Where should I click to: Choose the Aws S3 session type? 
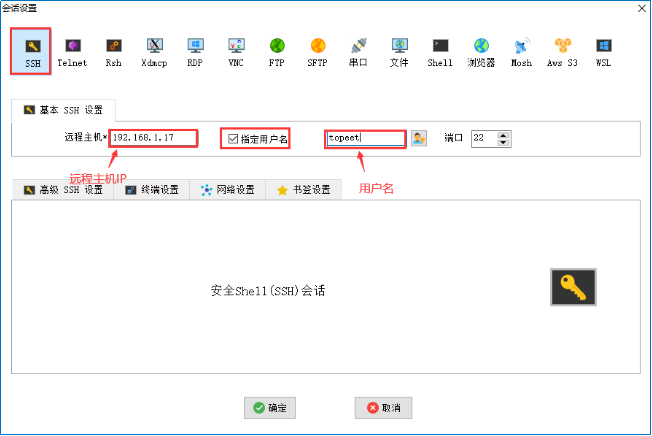[562, 52]
